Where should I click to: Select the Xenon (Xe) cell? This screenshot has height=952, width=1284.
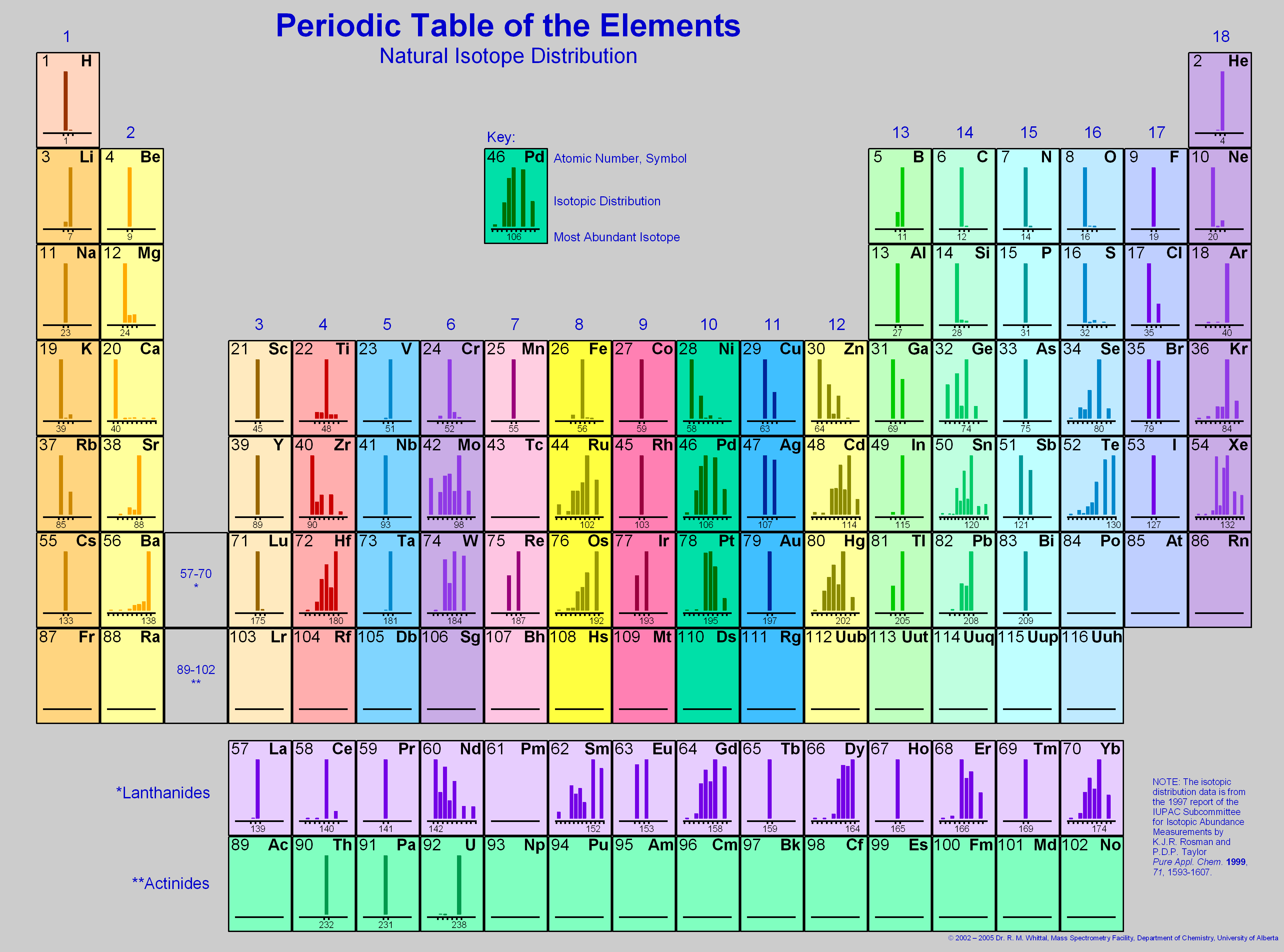tap(1220, 483)
